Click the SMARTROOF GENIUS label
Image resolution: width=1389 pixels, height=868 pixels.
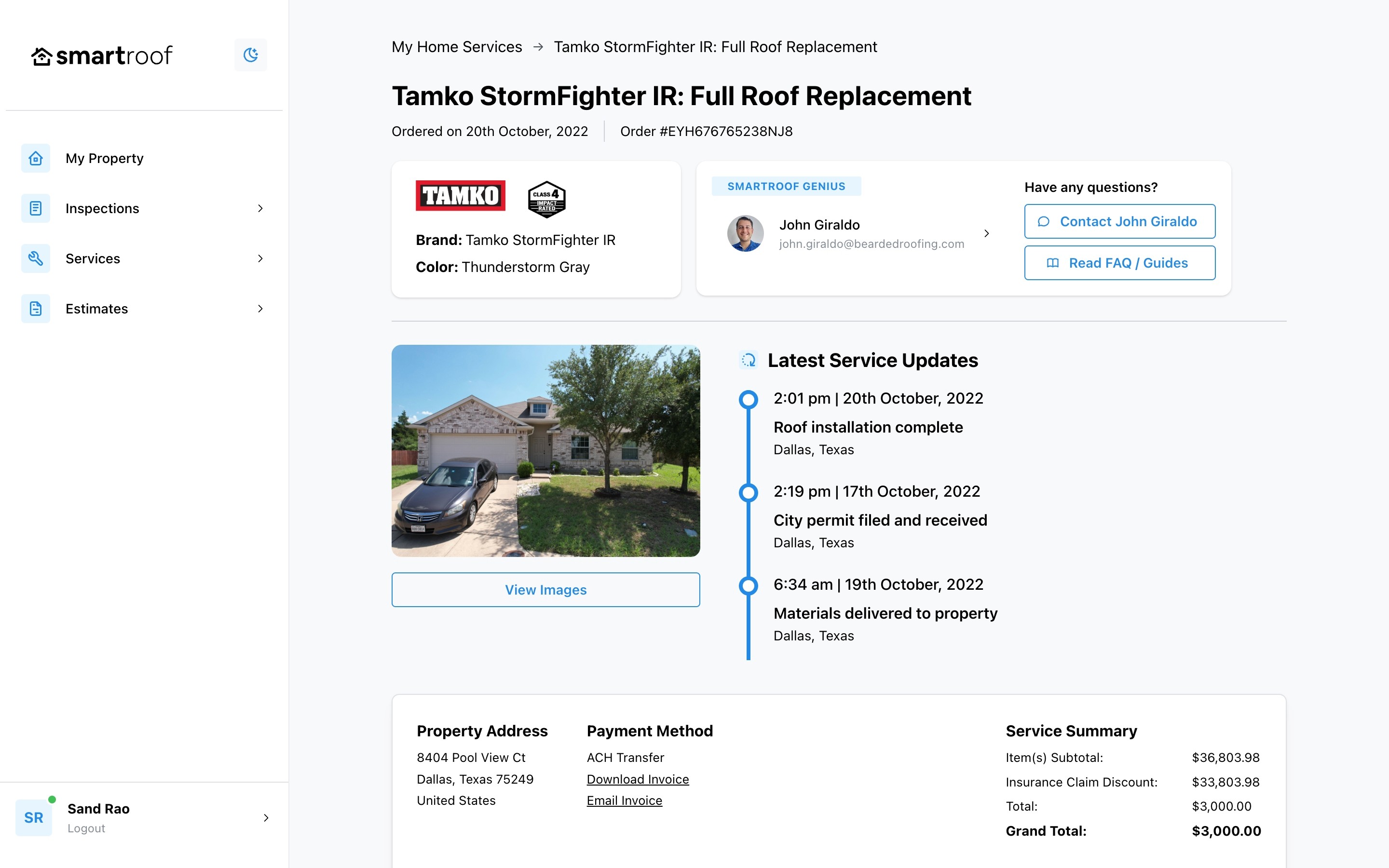point(786,186)
